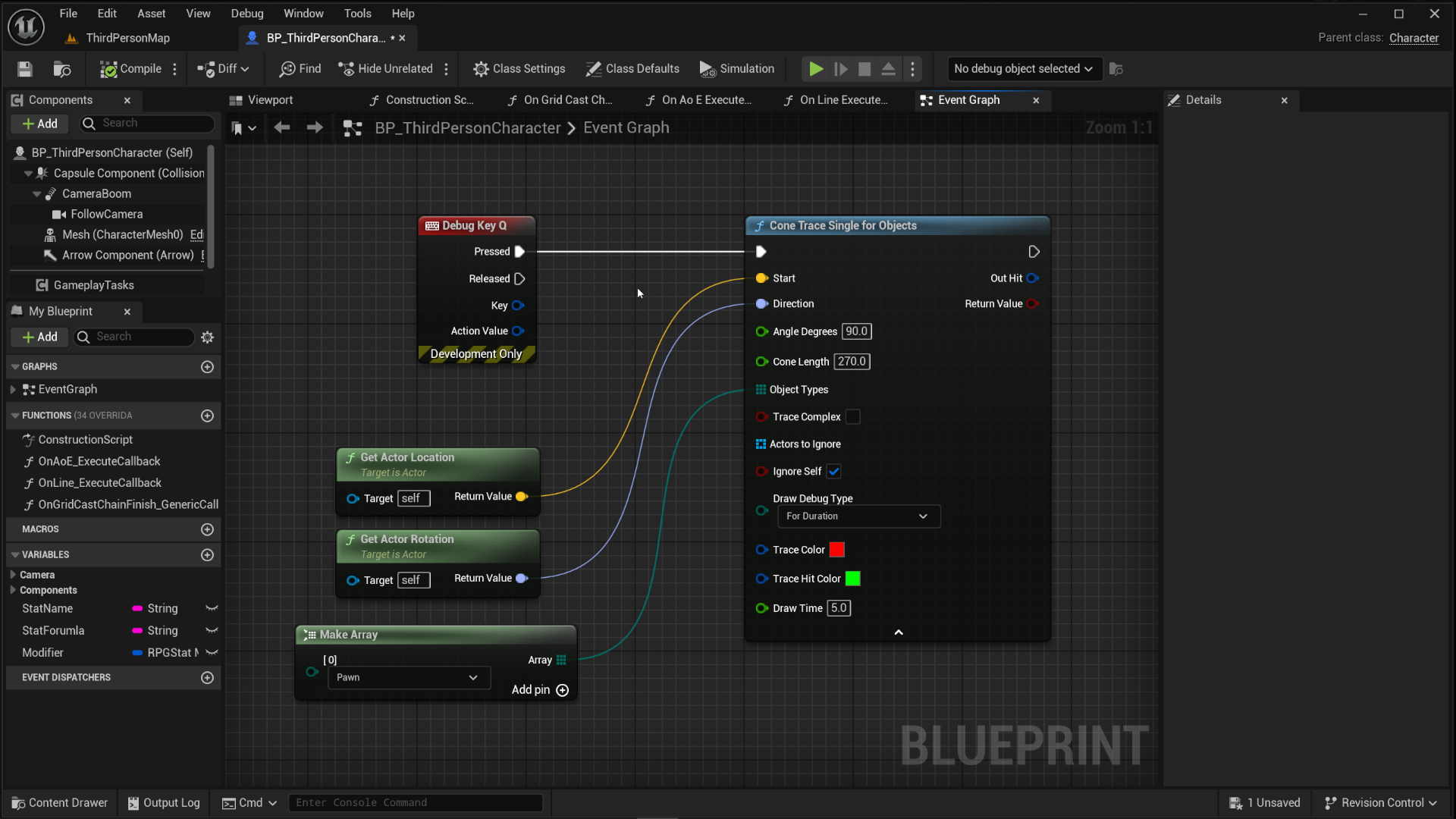Open My Blueprint settings gear
The height and width of the screenshot is (819, 1456).
[x=208, y=337]
